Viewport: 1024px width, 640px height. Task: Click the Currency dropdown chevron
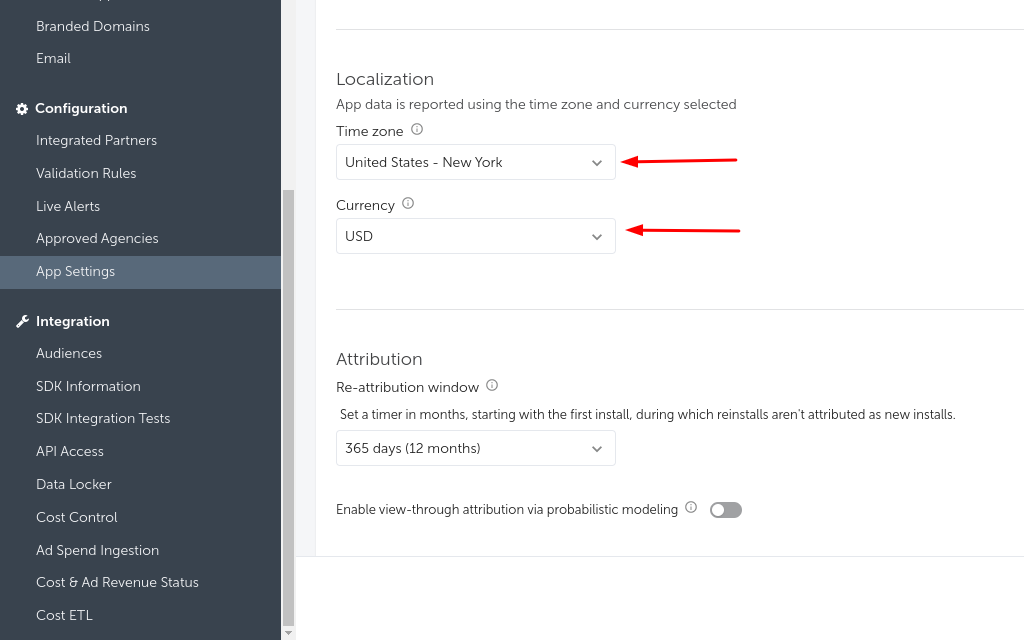pos(597,236)
